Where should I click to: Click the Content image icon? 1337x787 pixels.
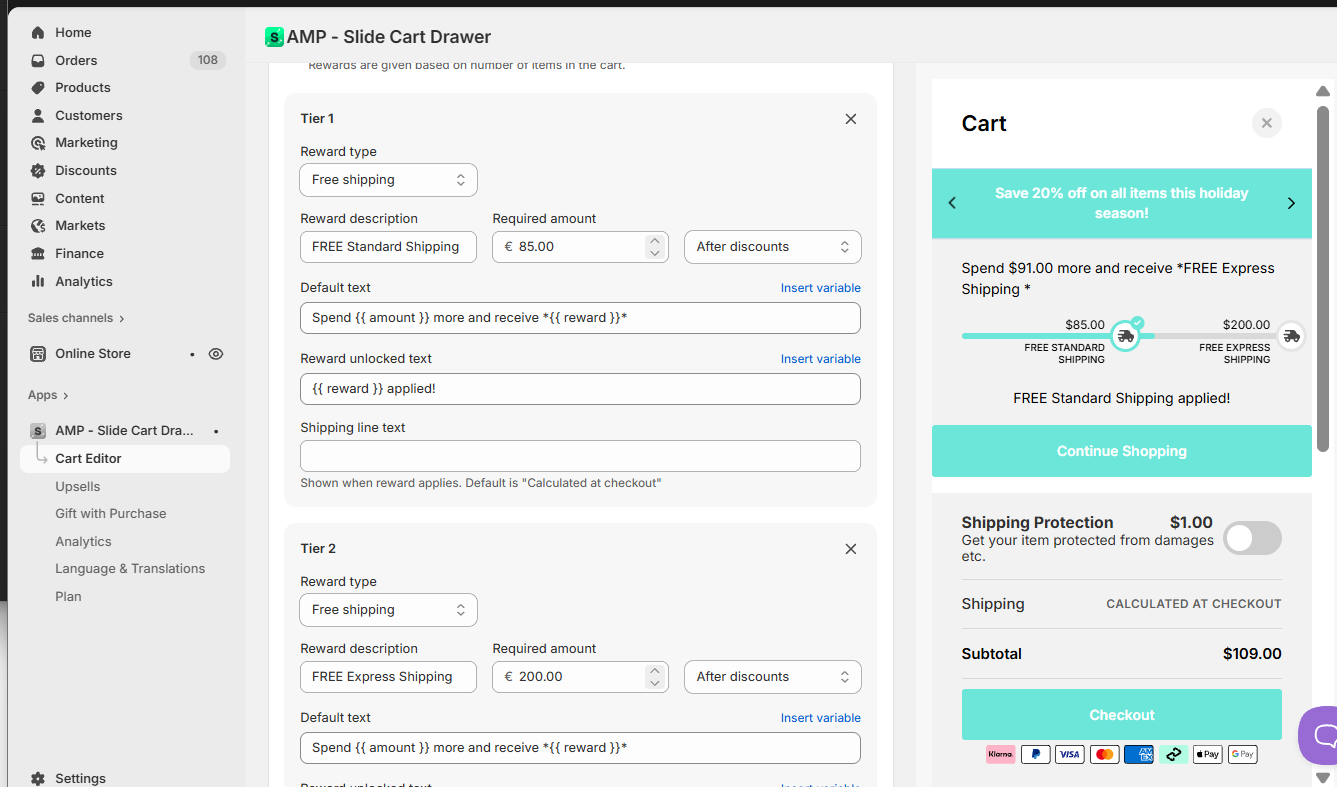[38, 199]
